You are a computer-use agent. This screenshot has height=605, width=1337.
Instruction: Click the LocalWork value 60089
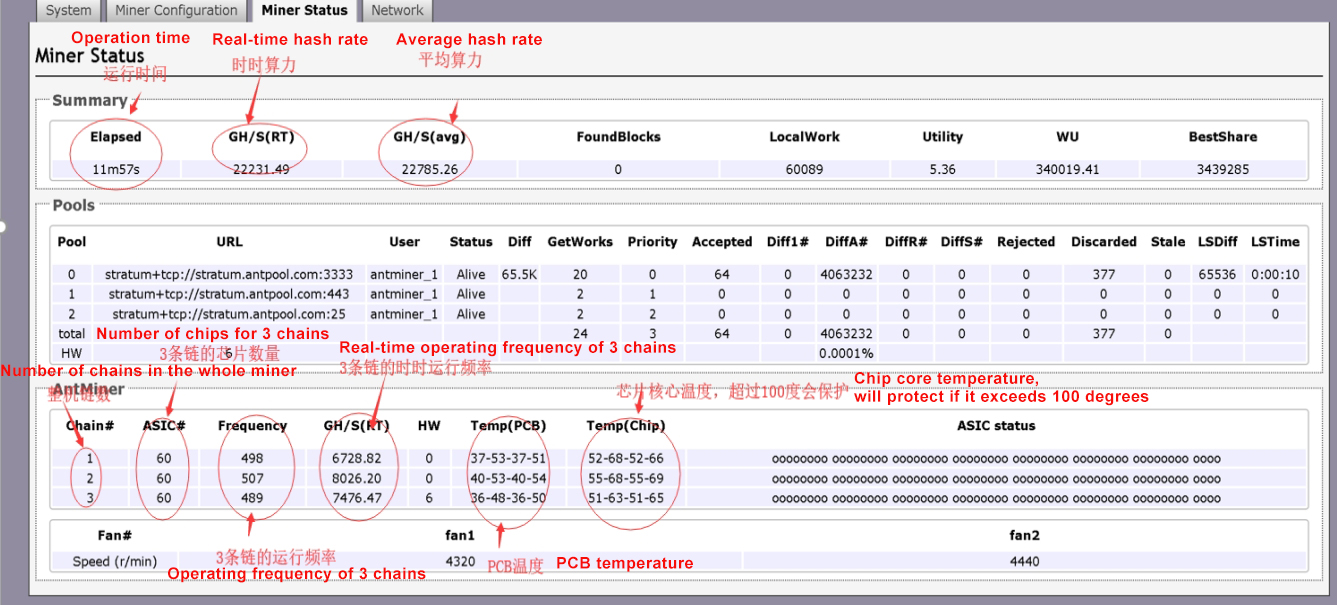pos(804,169)
